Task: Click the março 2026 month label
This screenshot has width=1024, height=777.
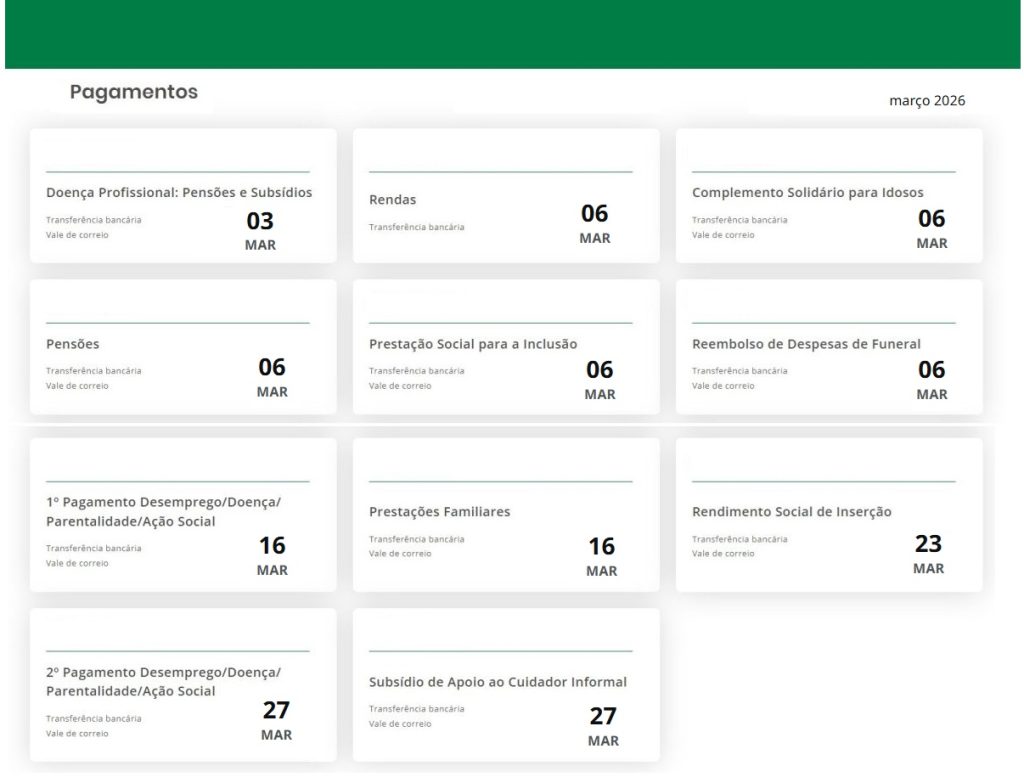Action: 926,101
